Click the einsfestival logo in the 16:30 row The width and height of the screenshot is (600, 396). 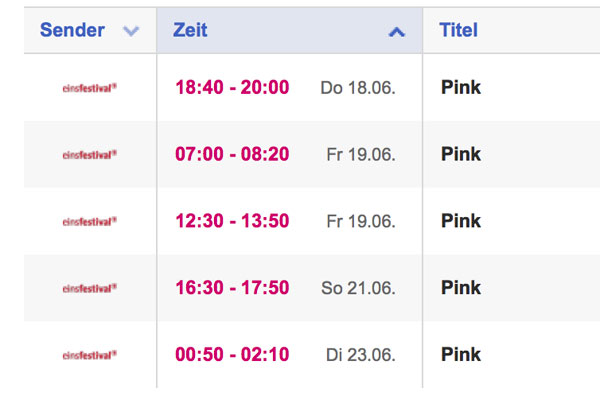[x=90, y=288]
